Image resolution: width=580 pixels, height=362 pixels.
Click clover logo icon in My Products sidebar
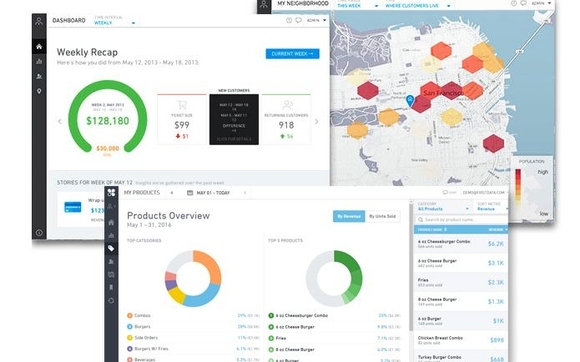click(111, 192)
